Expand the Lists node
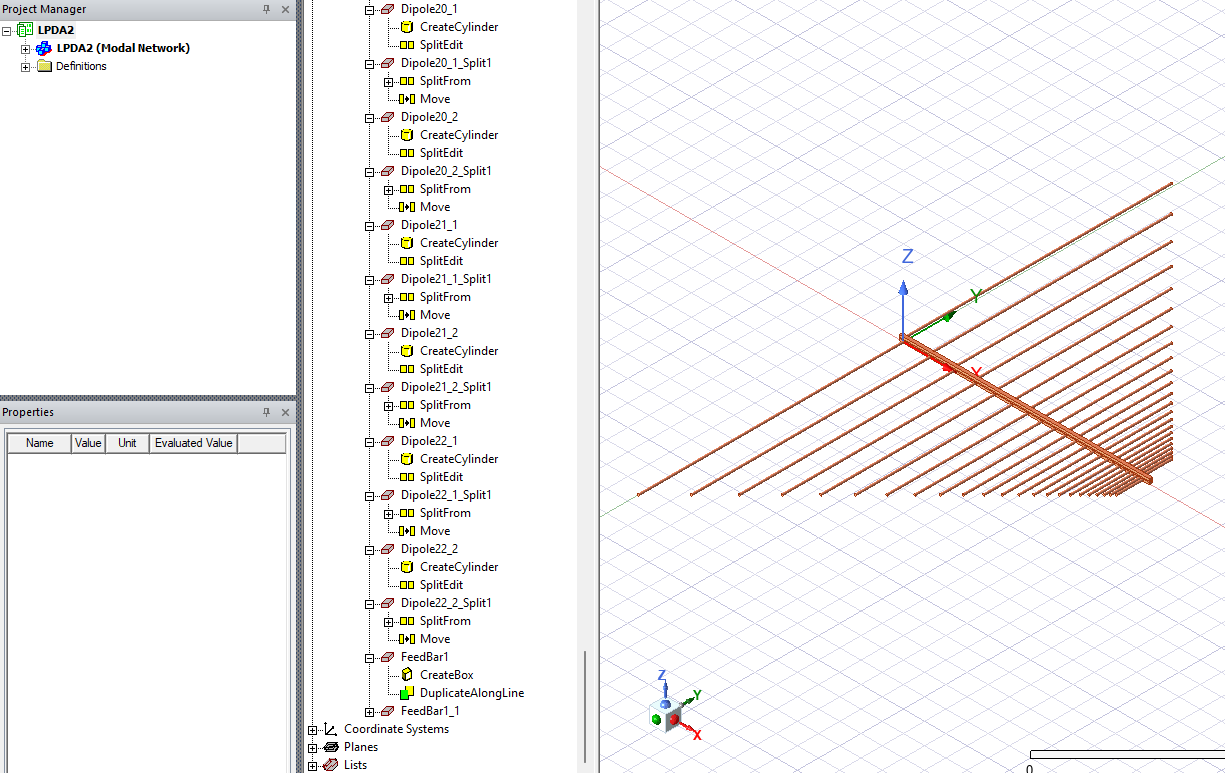The height and width of the screenshot is (773, 1225). pyautogui.click(x=313, y=765)
